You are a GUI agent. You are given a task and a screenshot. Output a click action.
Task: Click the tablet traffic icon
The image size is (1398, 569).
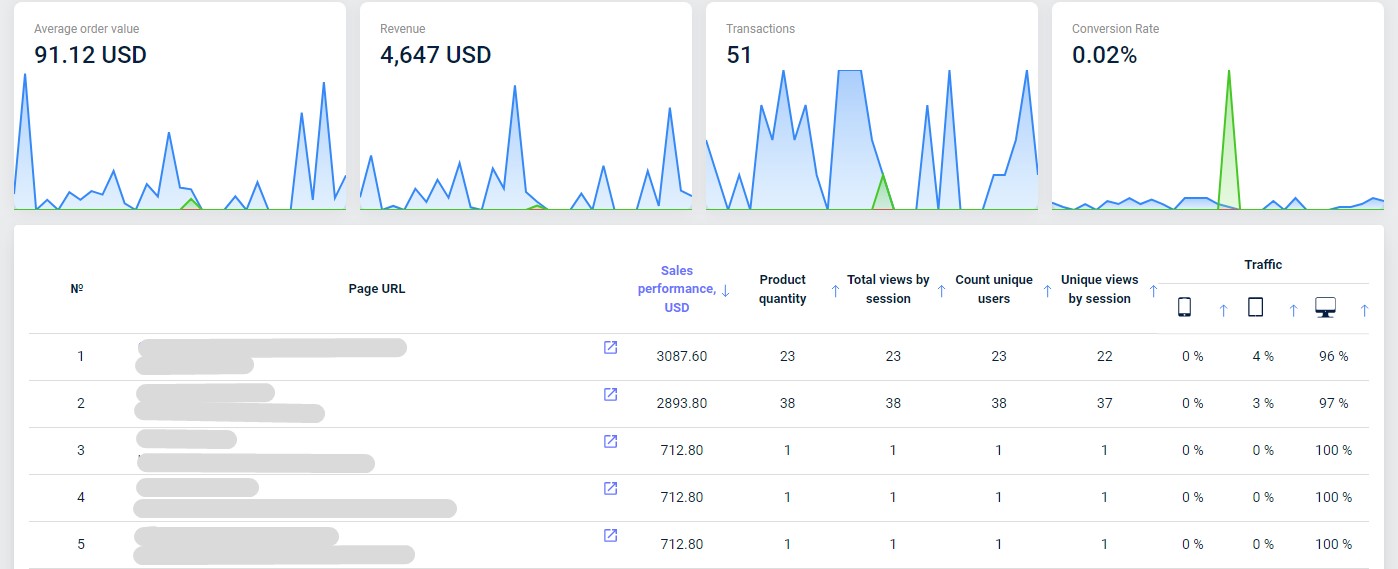(1256, 307)
